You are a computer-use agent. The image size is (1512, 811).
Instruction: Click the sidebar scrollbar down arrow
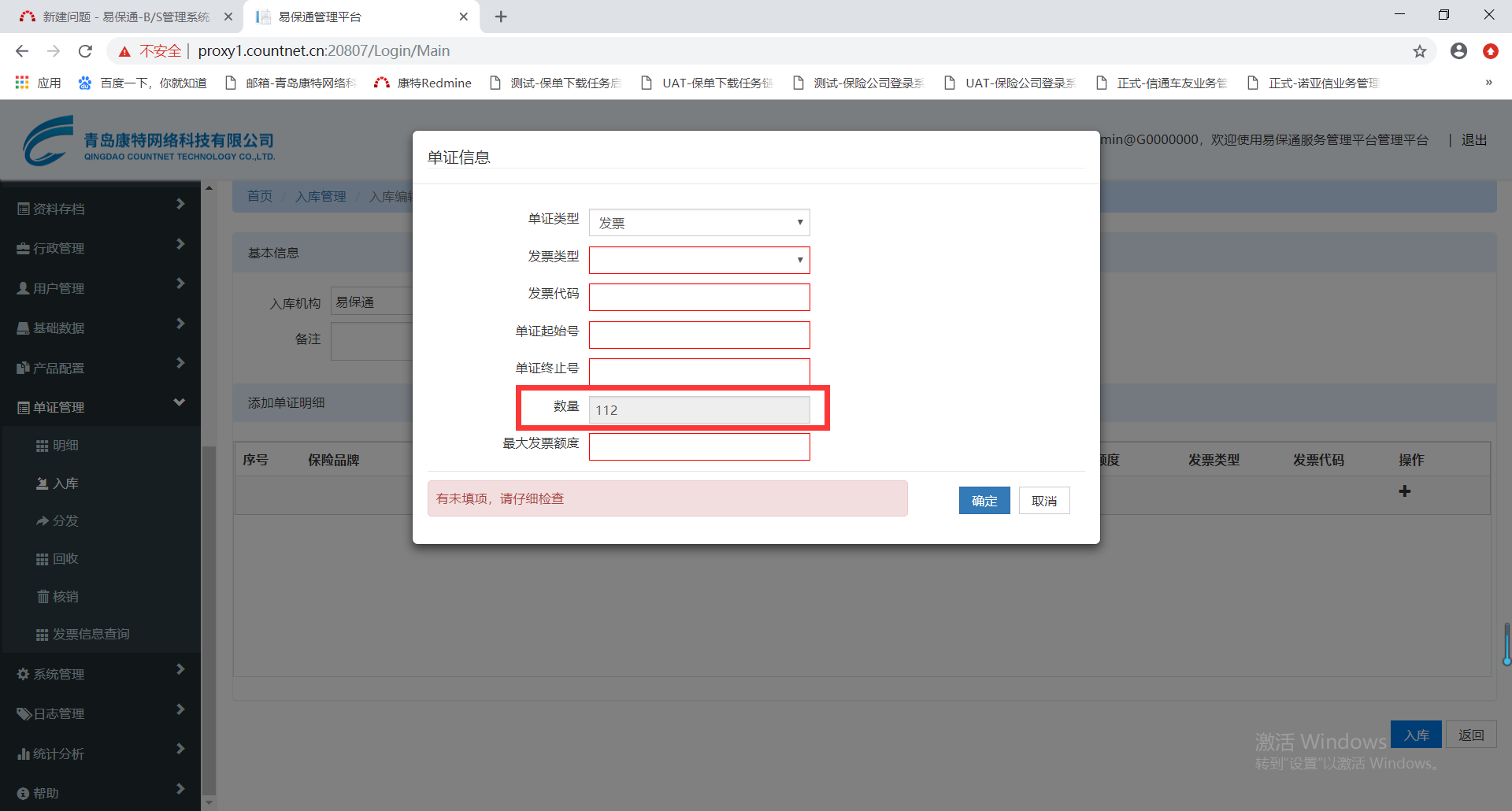pos(209,803)
